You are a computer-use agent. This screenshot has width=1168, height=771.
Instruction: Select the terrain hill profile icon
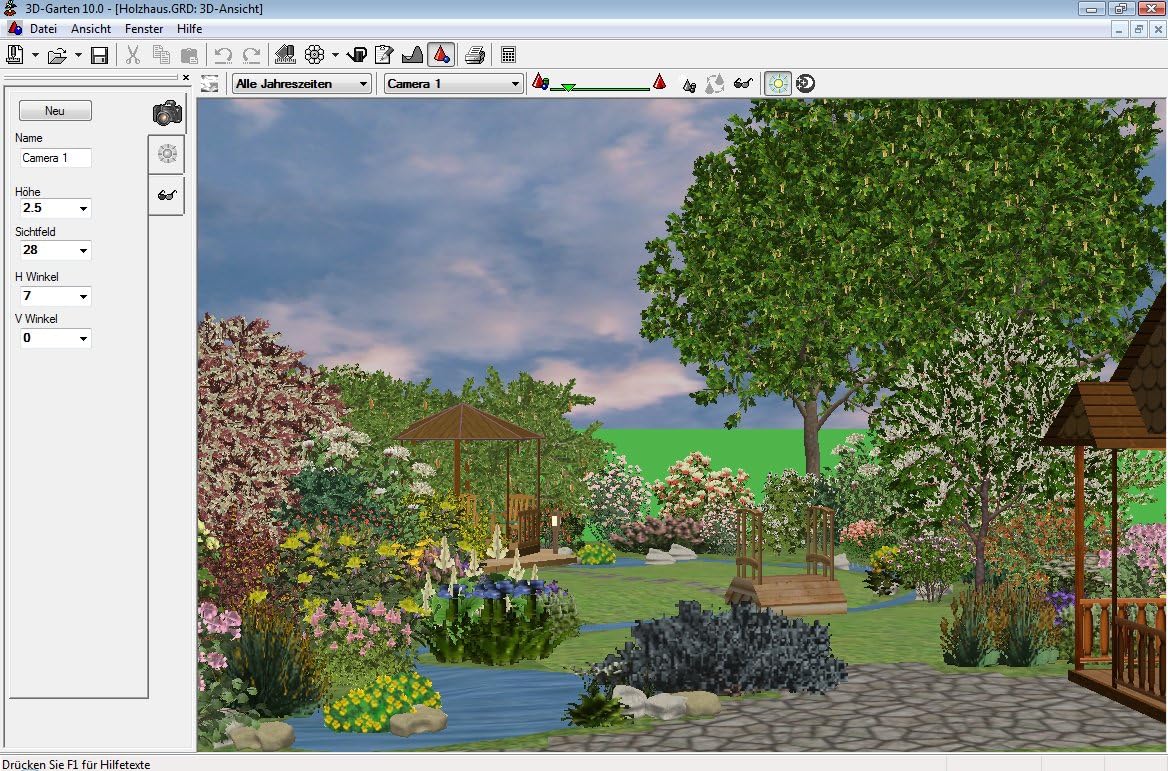412,55
